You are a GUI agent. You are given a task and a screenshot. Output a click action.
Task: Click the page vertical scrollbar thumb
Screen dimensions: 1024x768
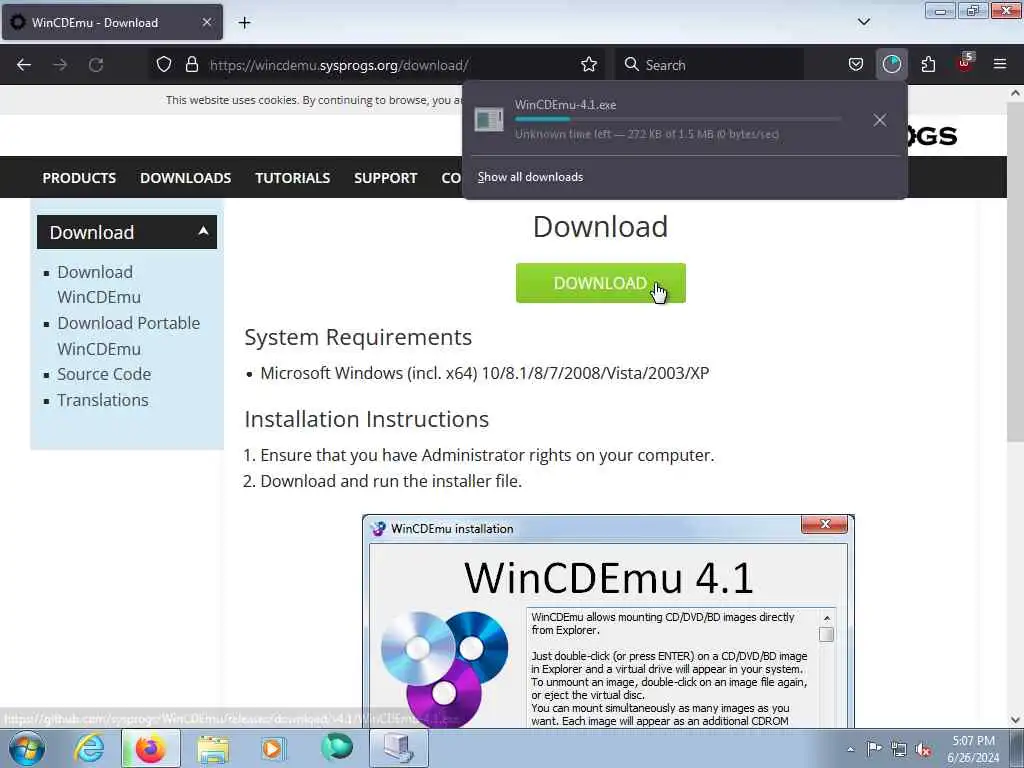coord(1015,274)
